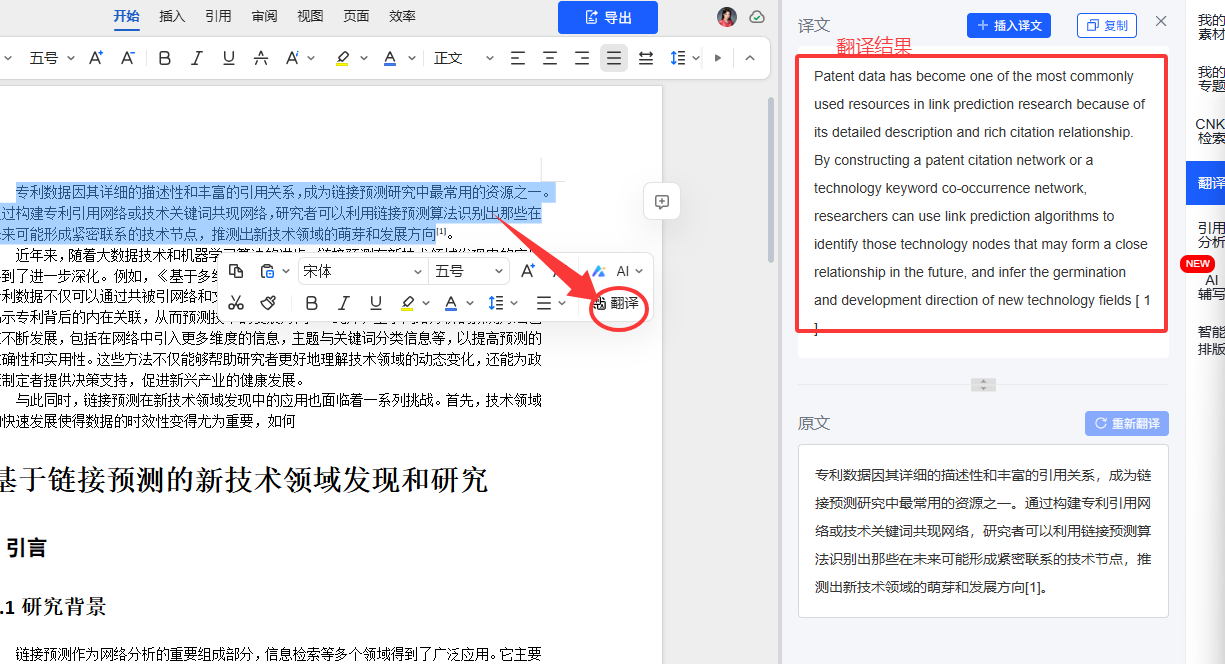1225x664 pixels.
Task: Apply strikethrough from the top toolbar
Action: (261, 58)
